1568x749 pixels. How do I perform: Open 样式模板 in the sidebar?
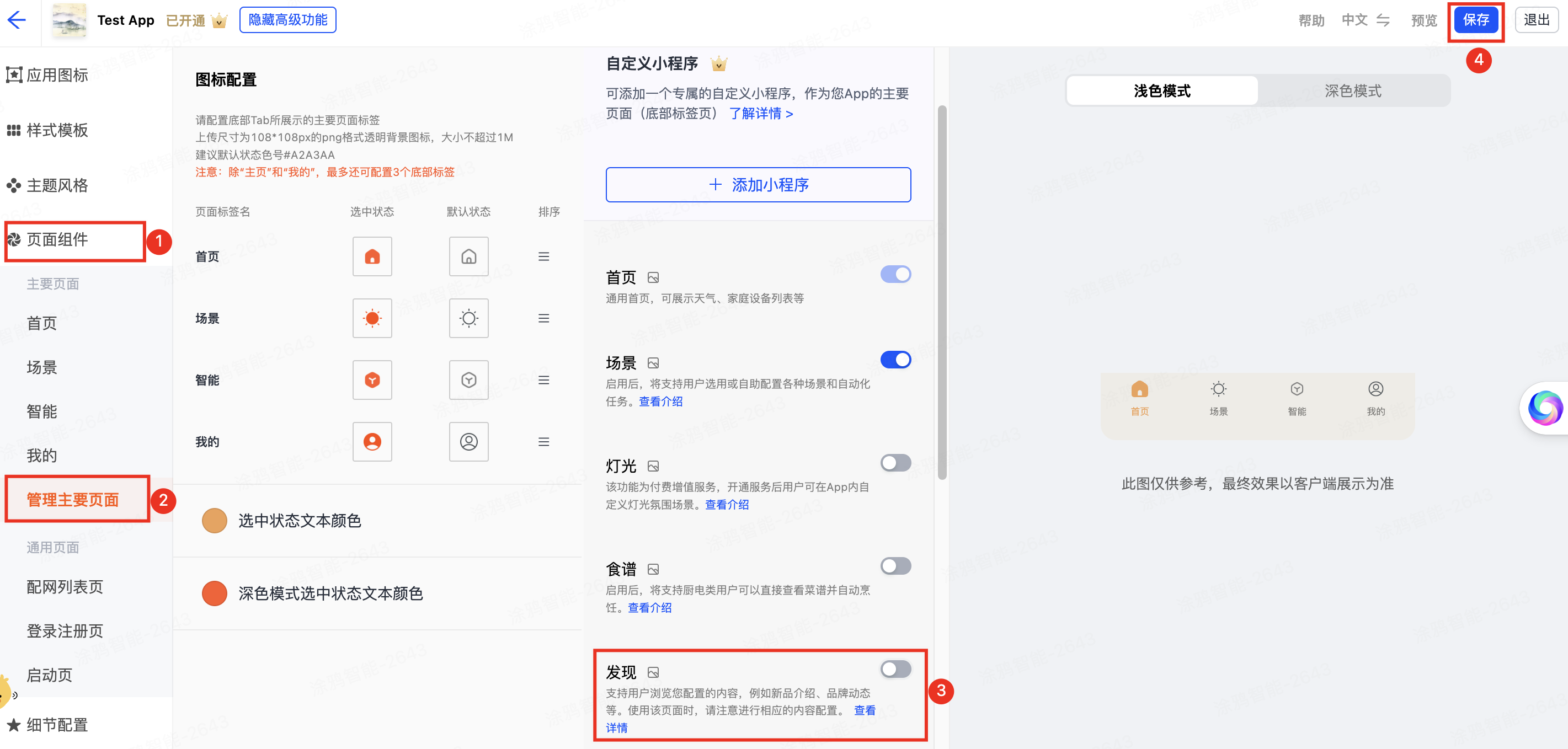pyautogui.click(x=47, y=130)
